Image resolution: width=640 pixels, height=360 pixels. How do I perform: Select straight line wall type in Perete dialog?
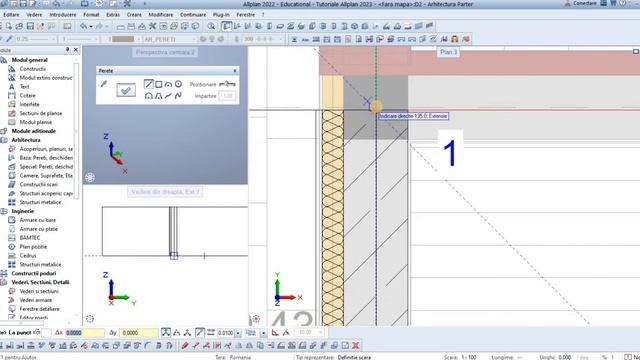(x=149, y=84)
